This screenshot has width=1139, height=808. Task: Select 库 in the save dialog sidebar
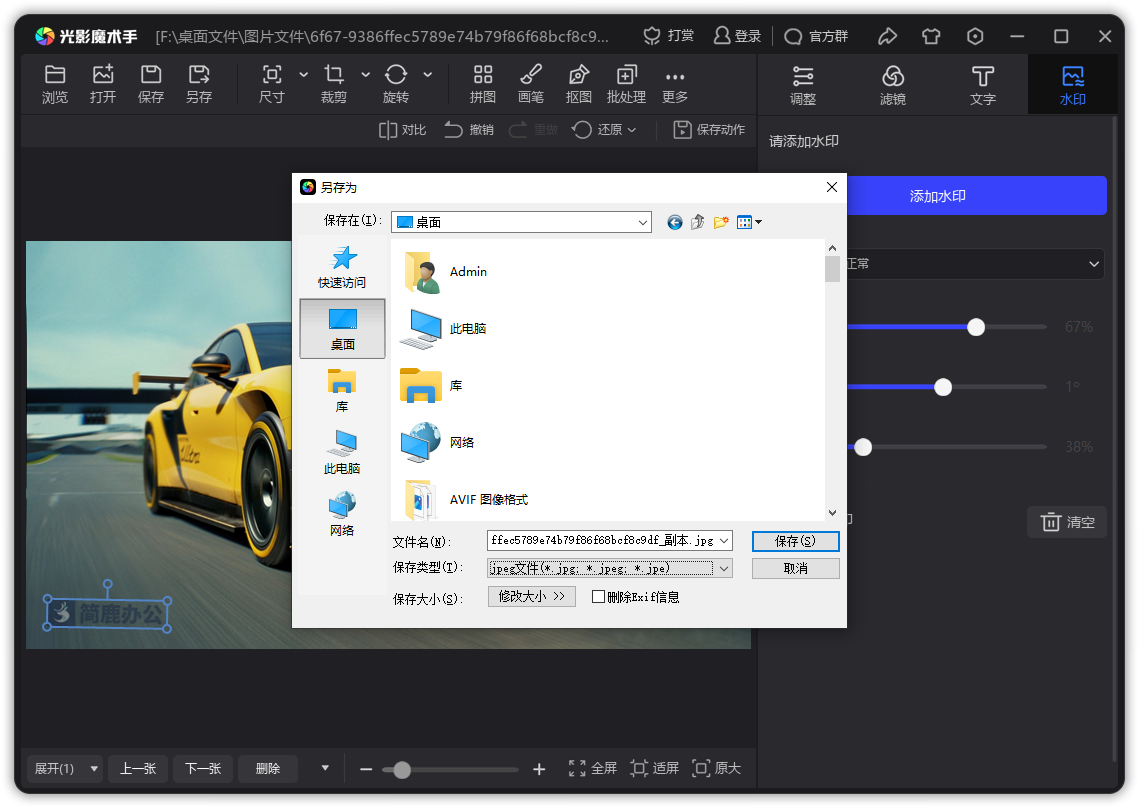point(342,390)
